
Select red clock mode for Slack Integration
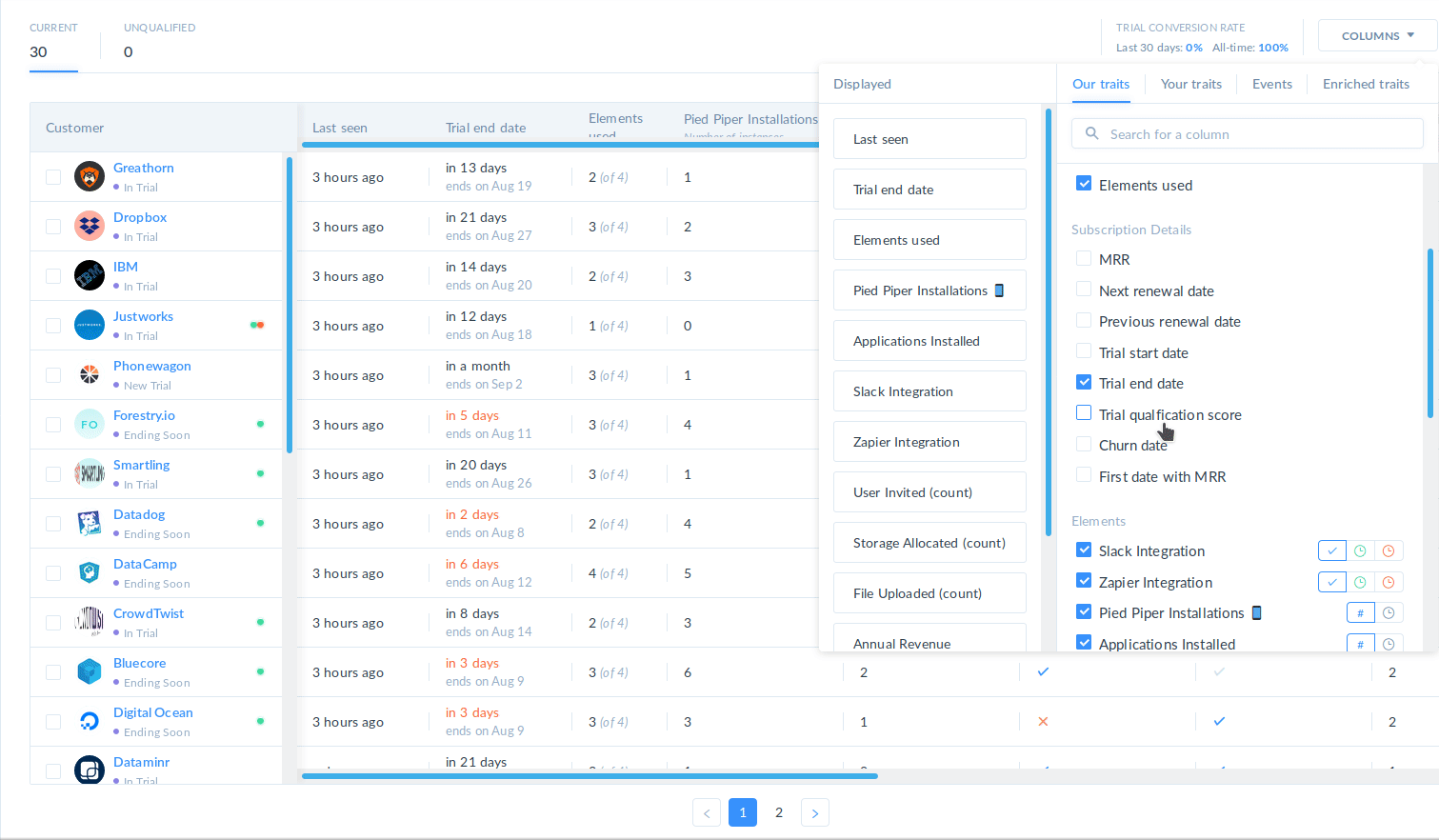point(1389,550)
